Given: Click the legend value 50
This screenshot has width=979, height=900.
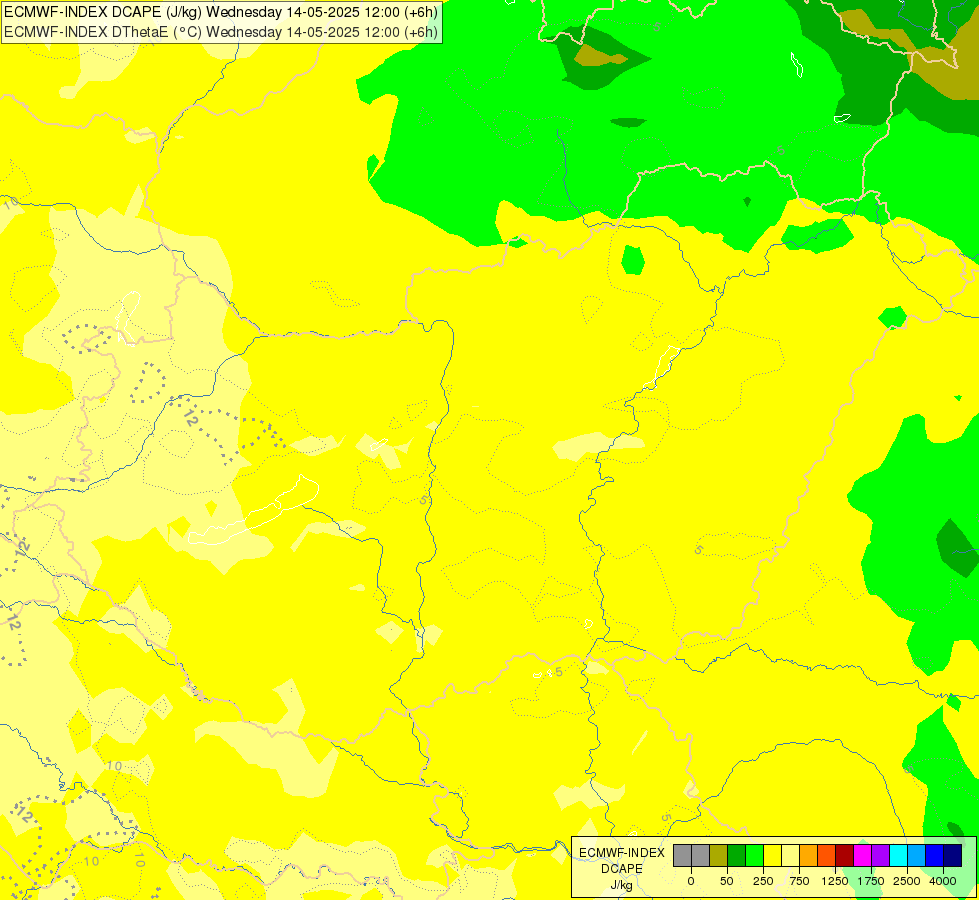Looking at the screenshot, I should point(727,881).
